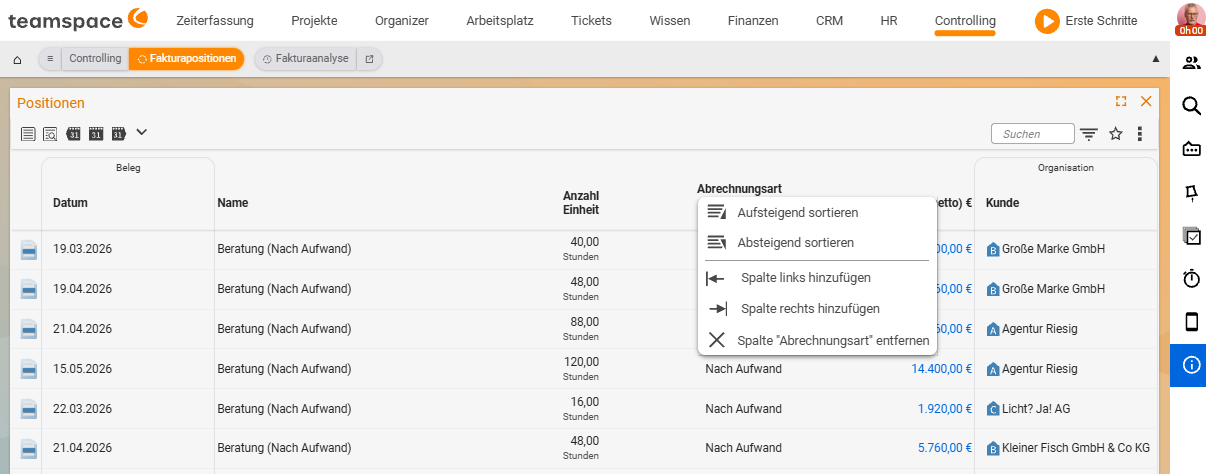
Task: Jump to previous period calendar icon
Action: pyautogui.click(x=73, y=133)
